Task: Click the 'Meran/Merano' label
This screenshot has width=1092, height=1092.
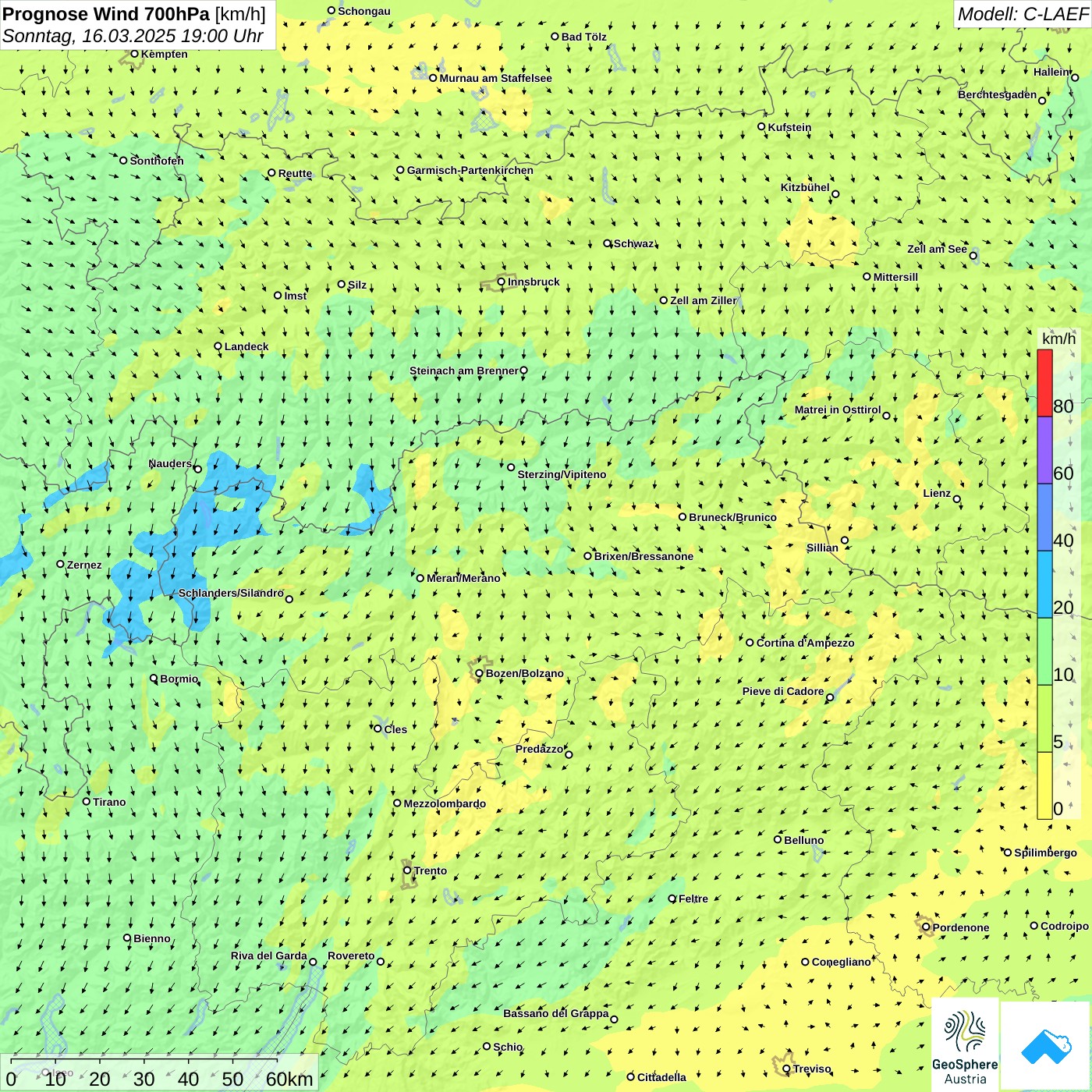Action: [x=463, y=579]
